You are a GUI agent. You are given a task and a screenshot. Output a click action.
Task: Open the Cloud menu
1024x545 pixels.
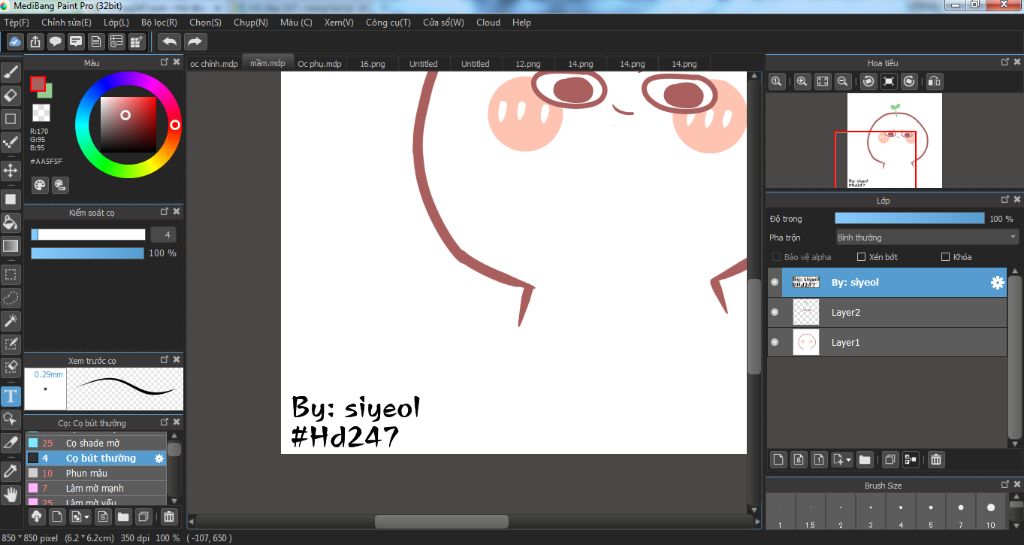[488, 22]
